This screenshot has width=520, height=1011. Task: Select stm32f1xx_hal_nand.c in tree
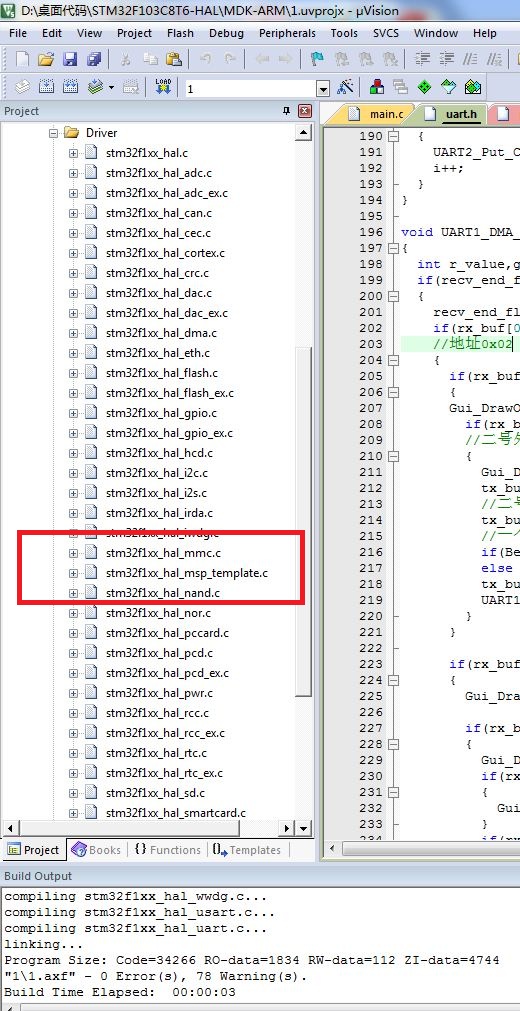tap(163, 593)
